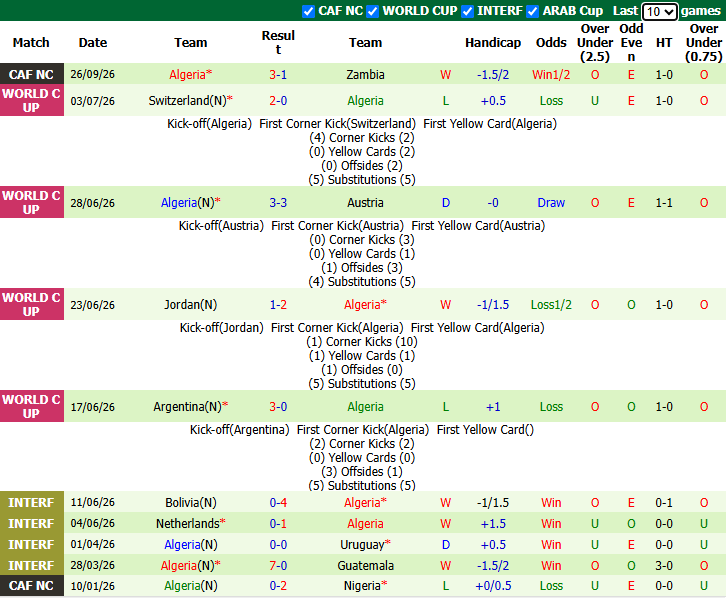Open Argentina(N) team link
Viewport: 726px width, 598px height.
190,406
